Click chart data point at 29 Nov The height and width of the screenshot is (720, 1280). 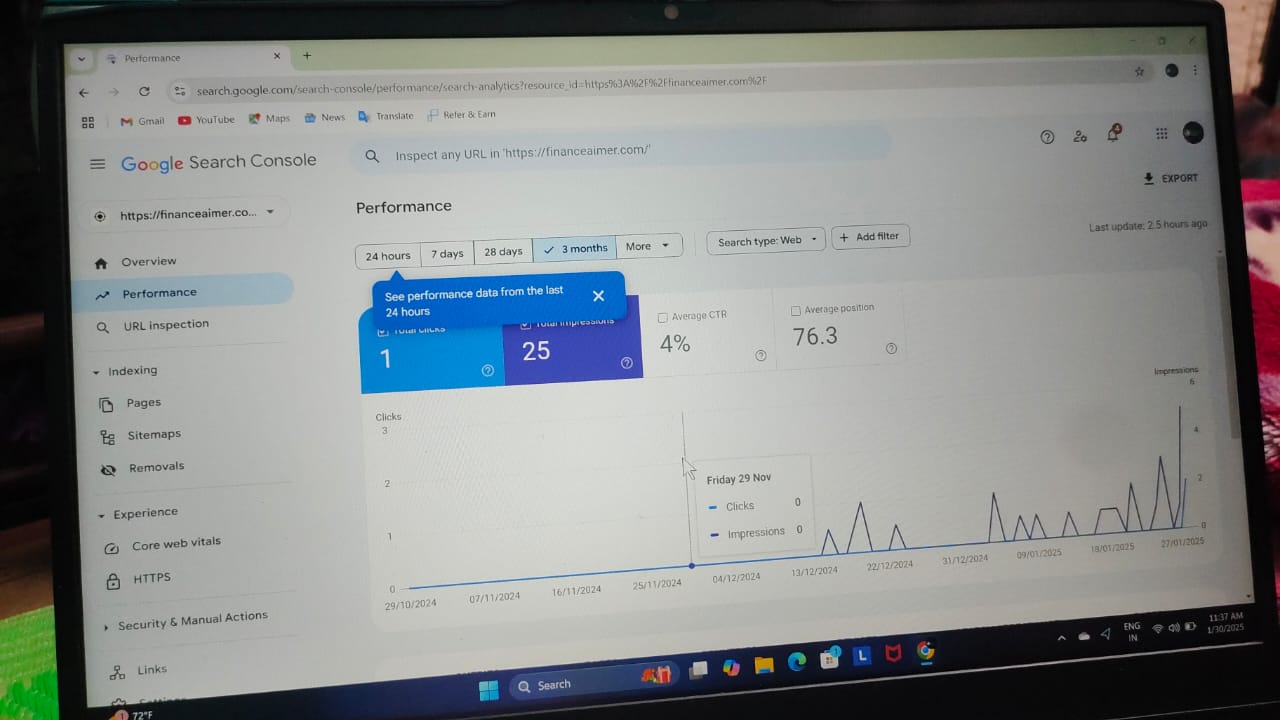[x=691, y=566]
